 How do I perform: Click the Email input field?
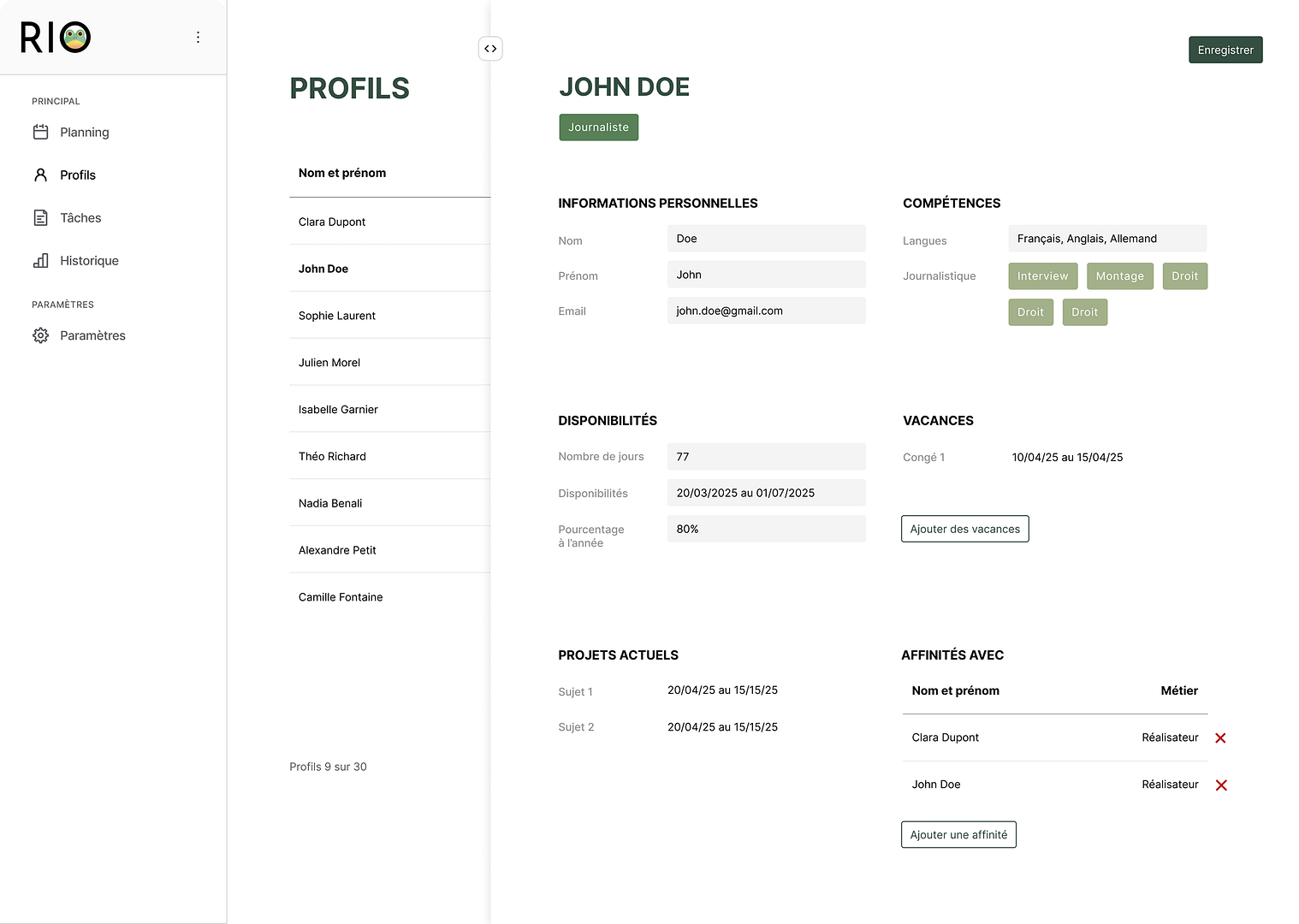coord(766,311)
